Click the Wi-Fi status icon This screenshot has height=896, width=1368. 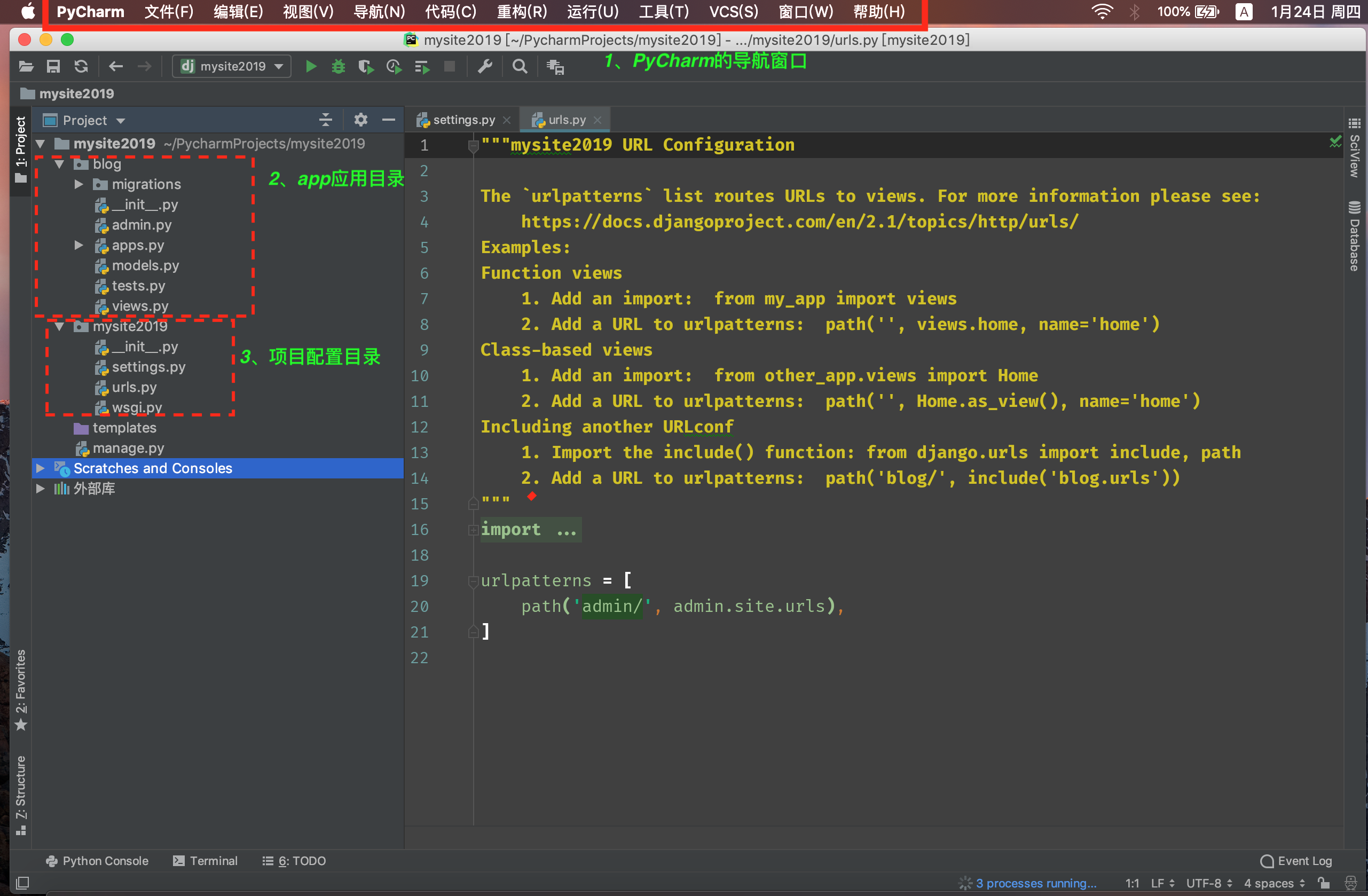coord(1102,12)
